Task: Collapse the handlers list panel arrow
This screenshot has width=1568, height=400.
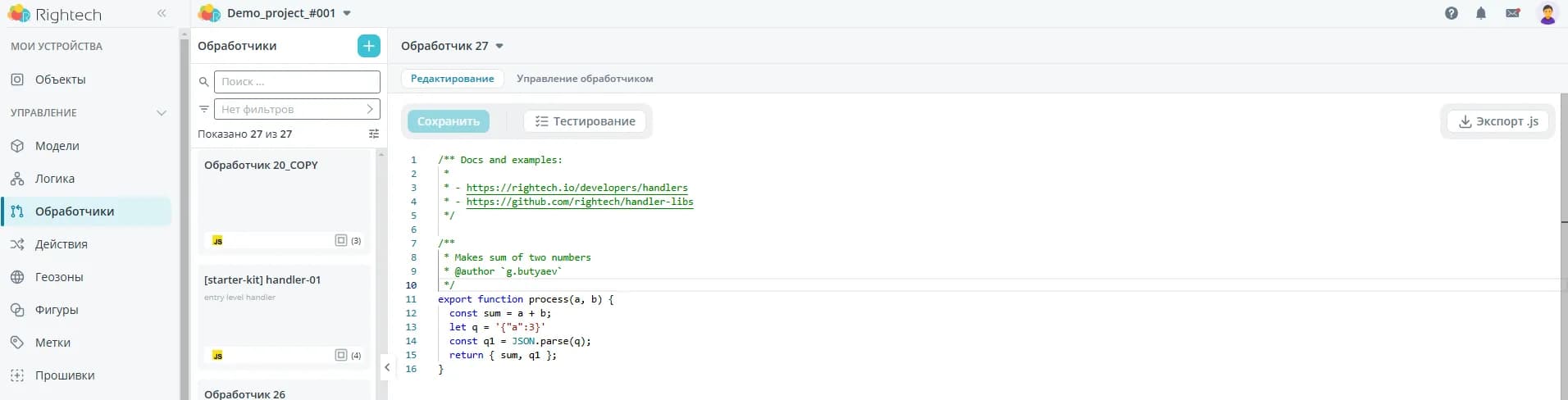Action: click(x=387, y=367)
